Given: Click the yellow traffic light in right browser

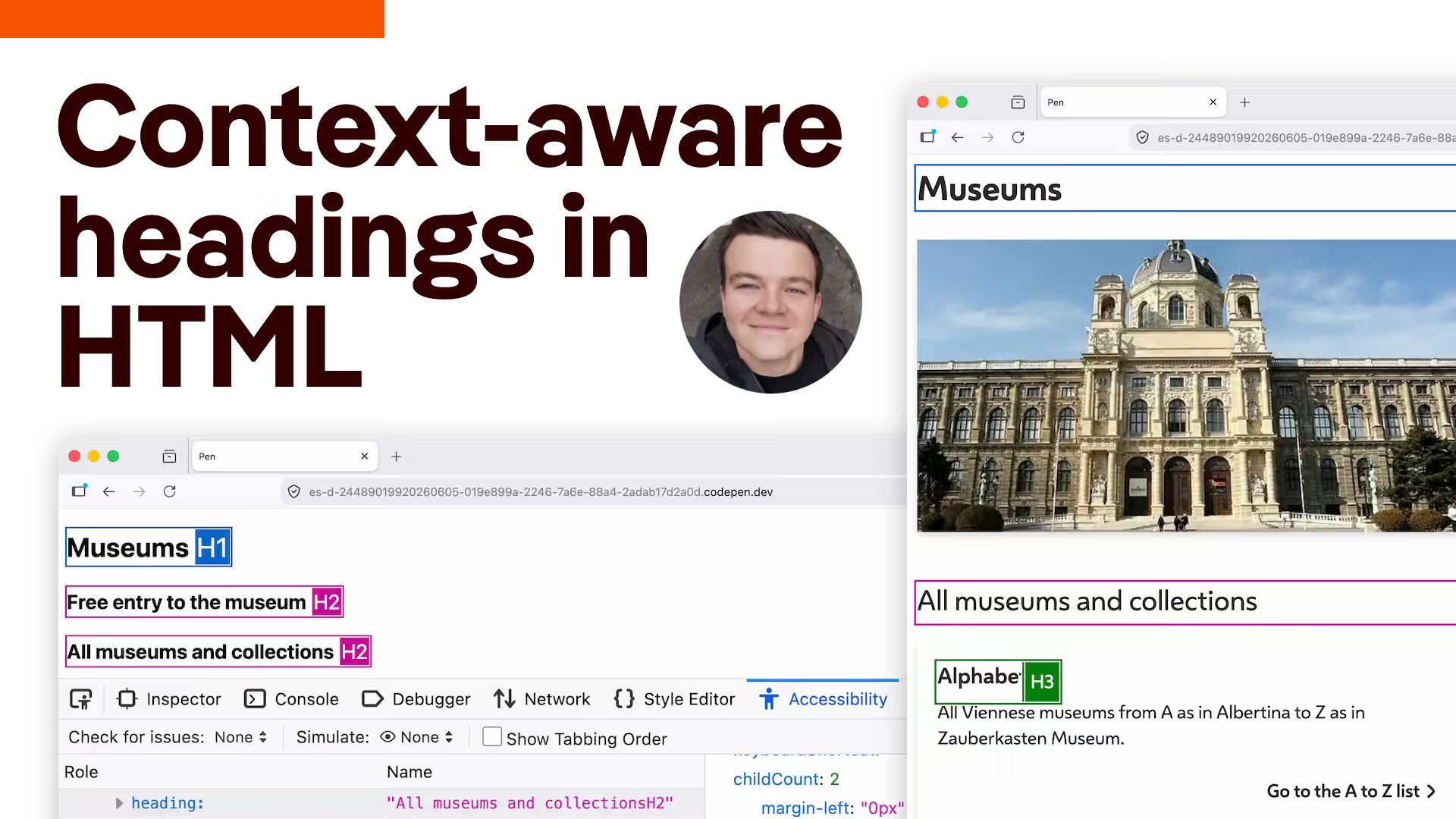Looking at the screenshot, I should pos(942,102).
